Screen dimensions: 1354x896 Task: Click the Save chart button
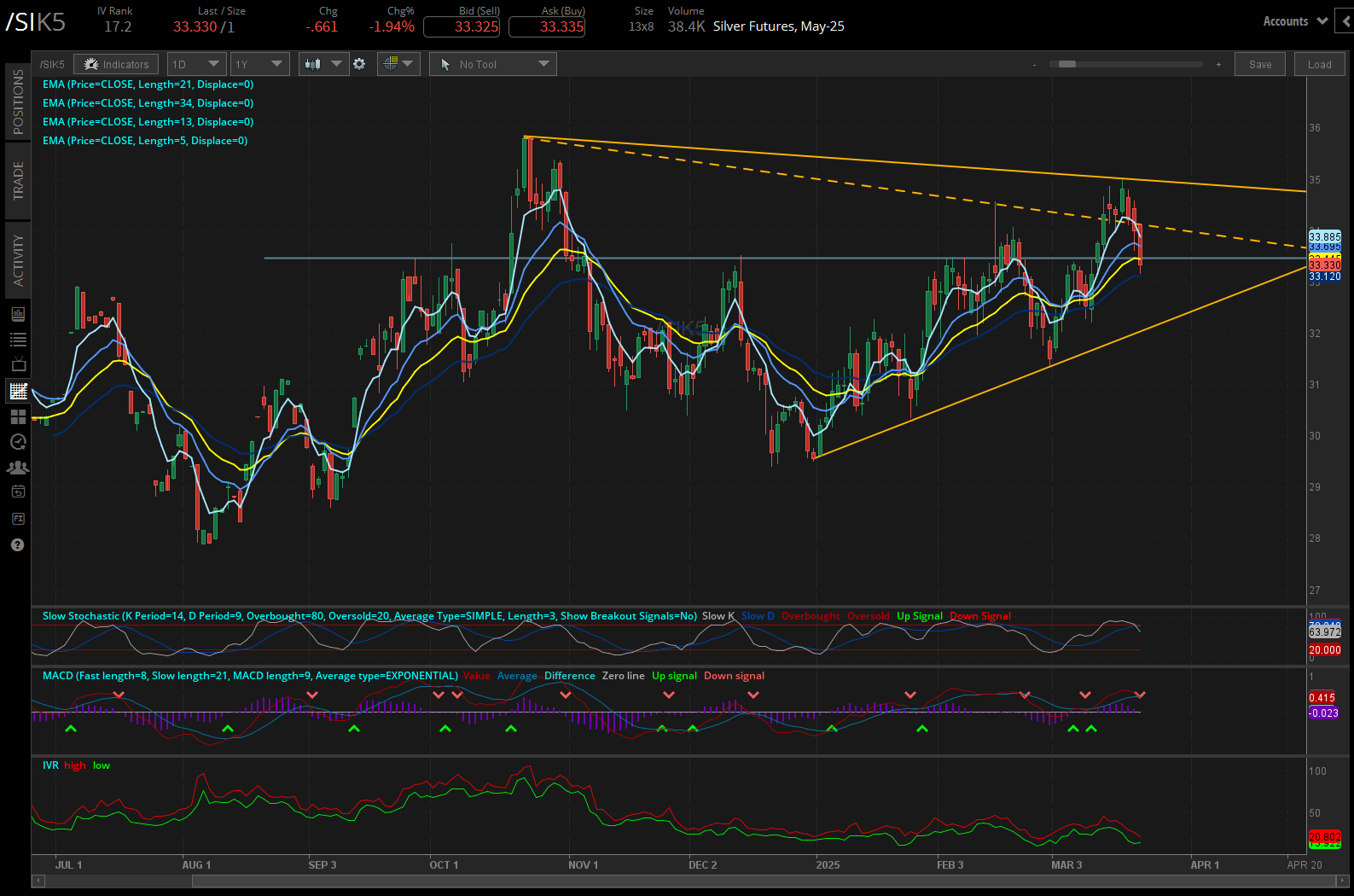point(1260,64)
